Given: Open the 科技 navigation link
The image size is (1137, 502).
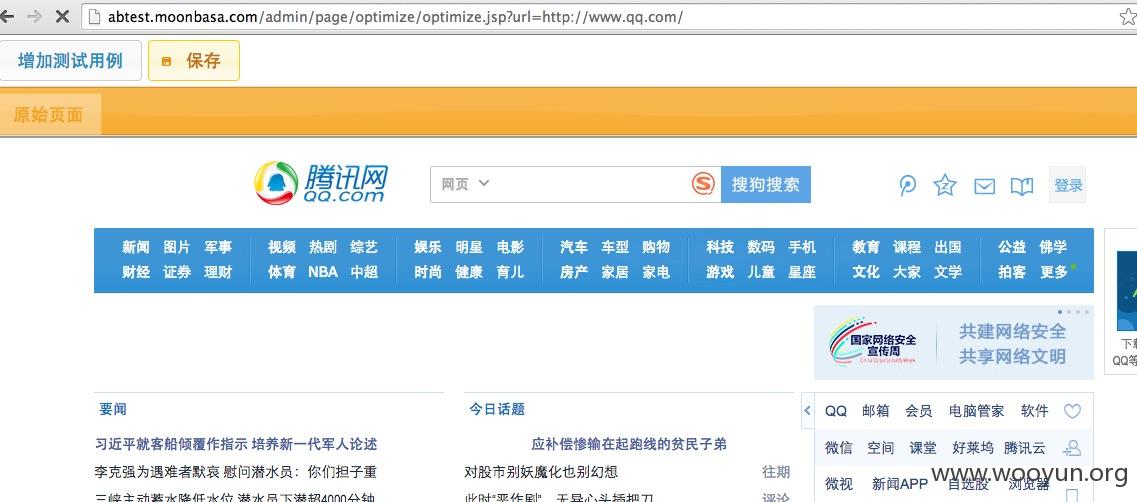Looking at the screenshot, I should click(720, 247).
